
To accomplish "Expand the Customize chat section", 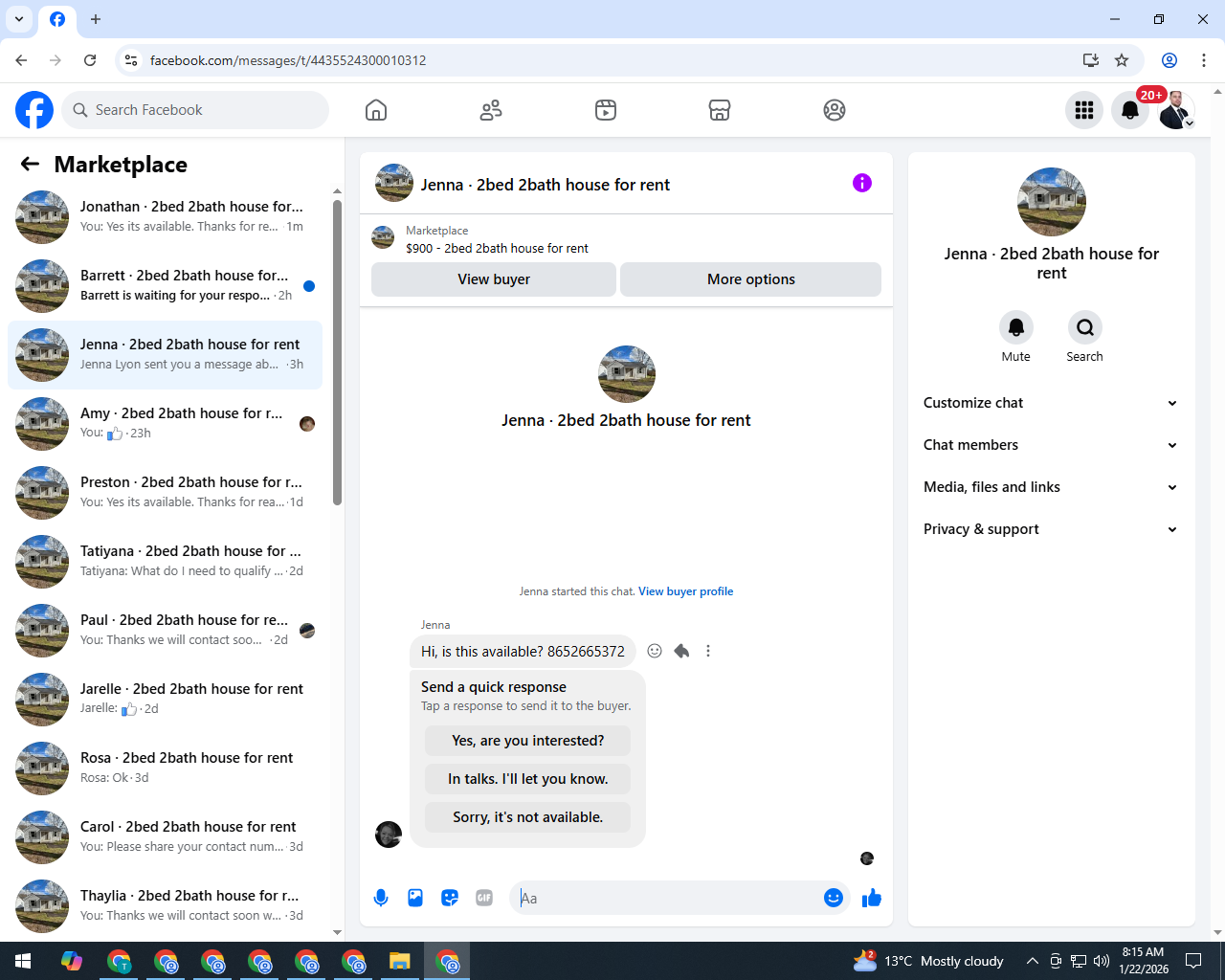I will [x=1051, y=403].
